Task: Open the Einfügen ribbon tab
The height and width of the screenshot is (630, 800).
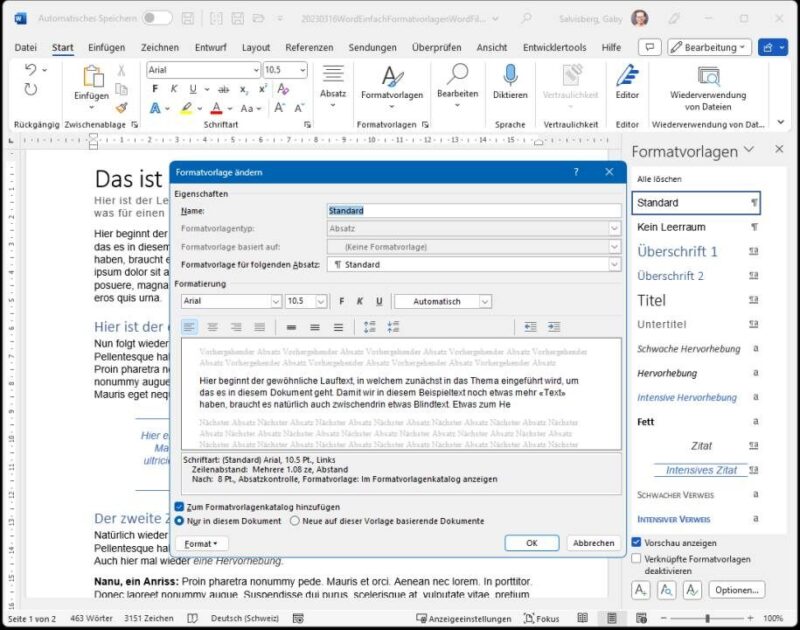Action: pyautogui.click(x=107, y=47)
